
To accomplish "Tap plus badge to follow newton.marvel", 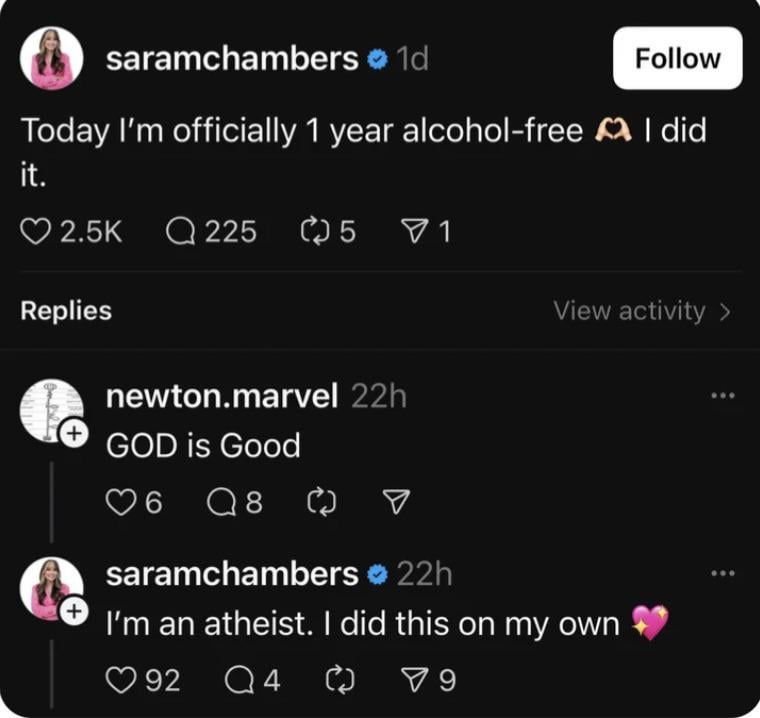I will 72,433.
